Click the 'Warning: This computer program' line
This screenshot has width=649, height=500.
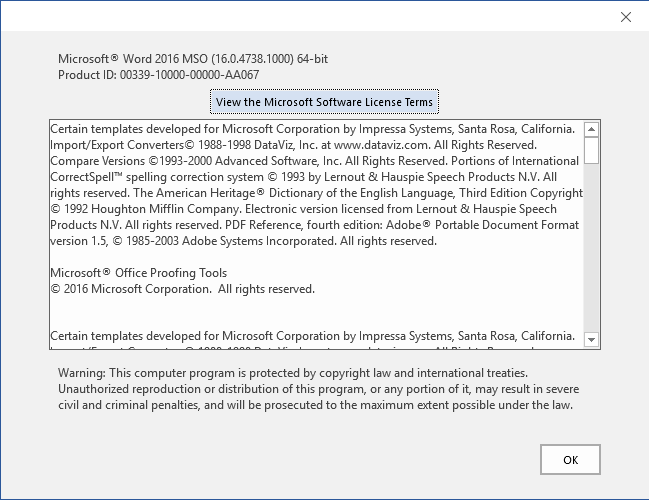(293, 373)
